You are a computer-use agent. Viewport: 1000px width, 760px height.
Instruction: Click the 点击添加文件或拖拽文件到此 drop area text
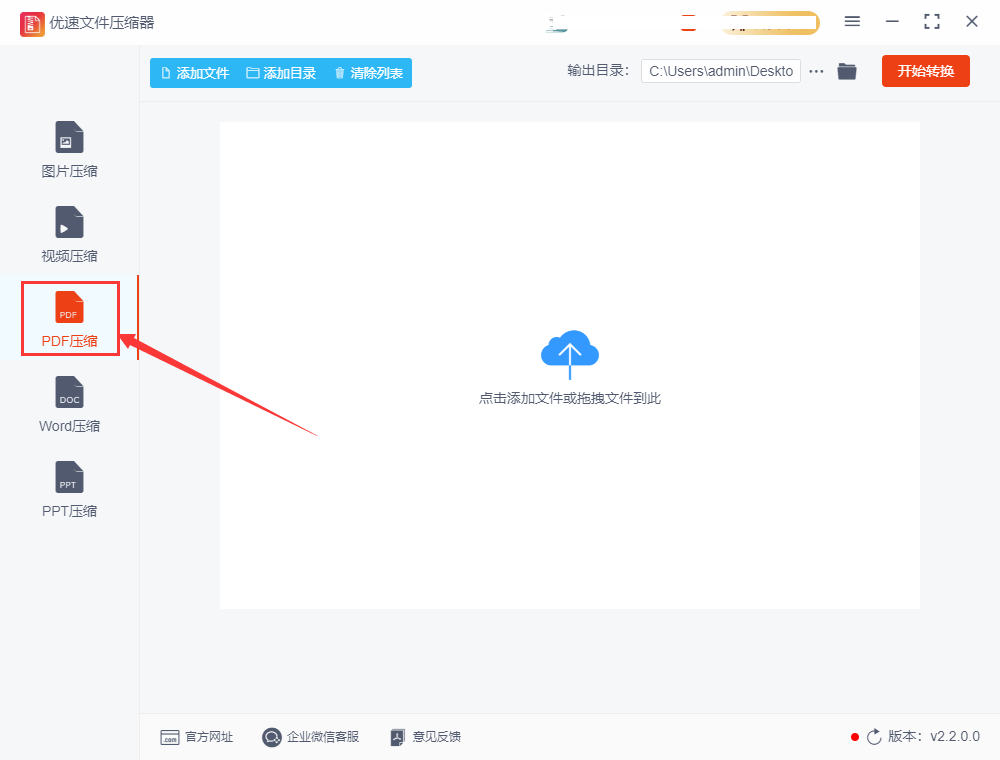(x=570, y=398)
